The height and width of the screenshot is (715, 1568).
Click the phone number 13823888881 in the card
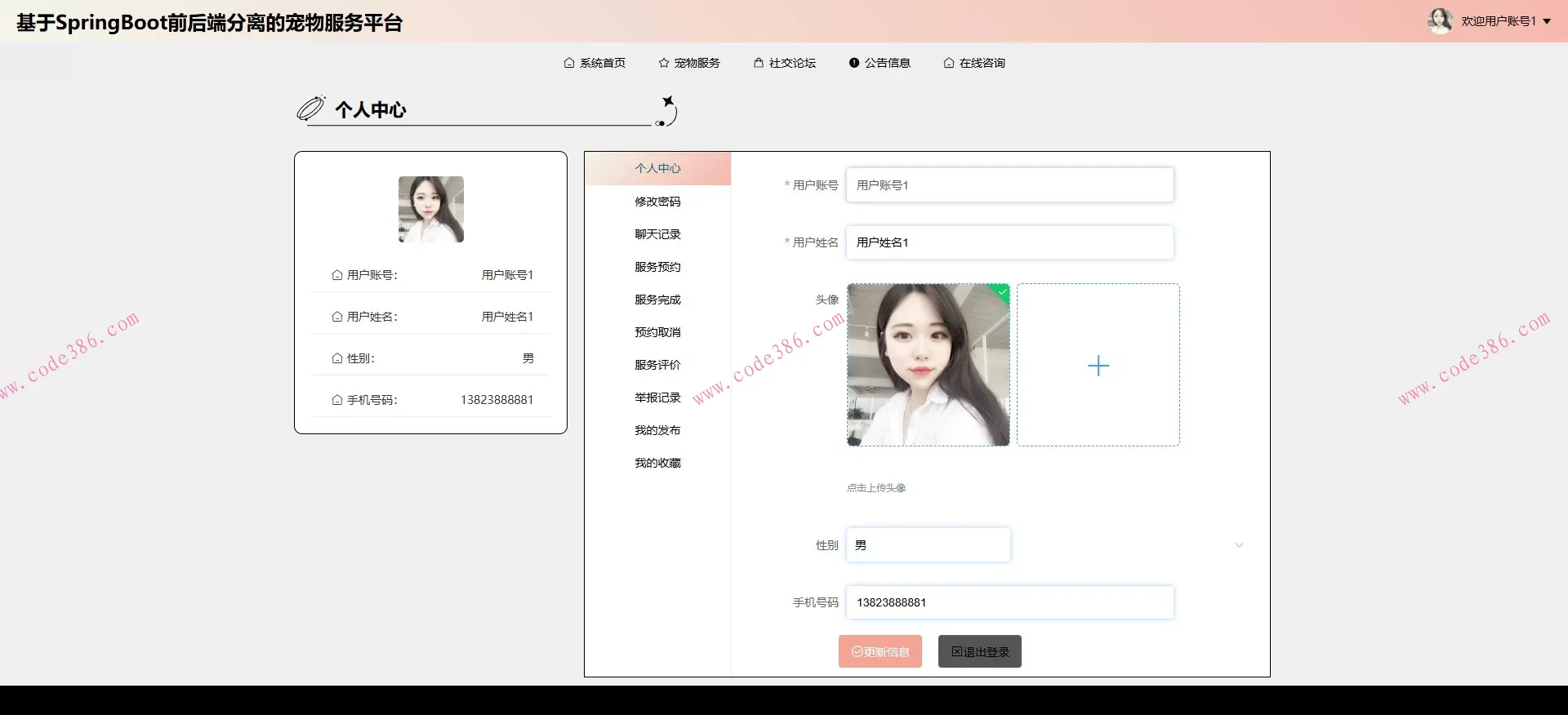(x=497, y=400)
